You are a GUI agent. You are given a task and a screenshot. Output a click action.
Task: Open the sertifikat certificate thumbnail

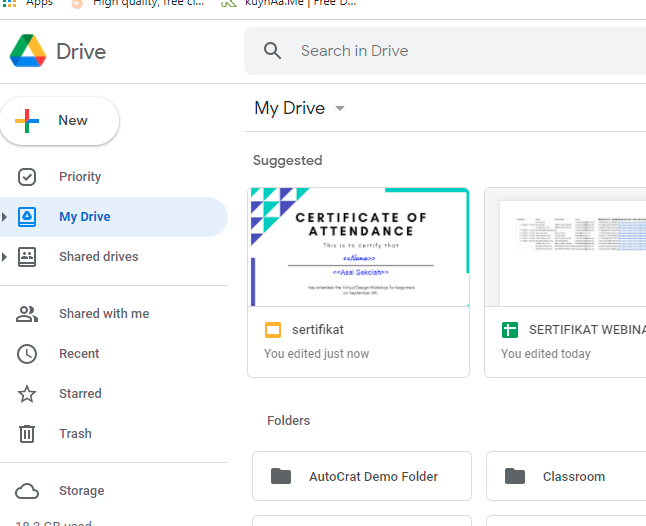[358, 247]
